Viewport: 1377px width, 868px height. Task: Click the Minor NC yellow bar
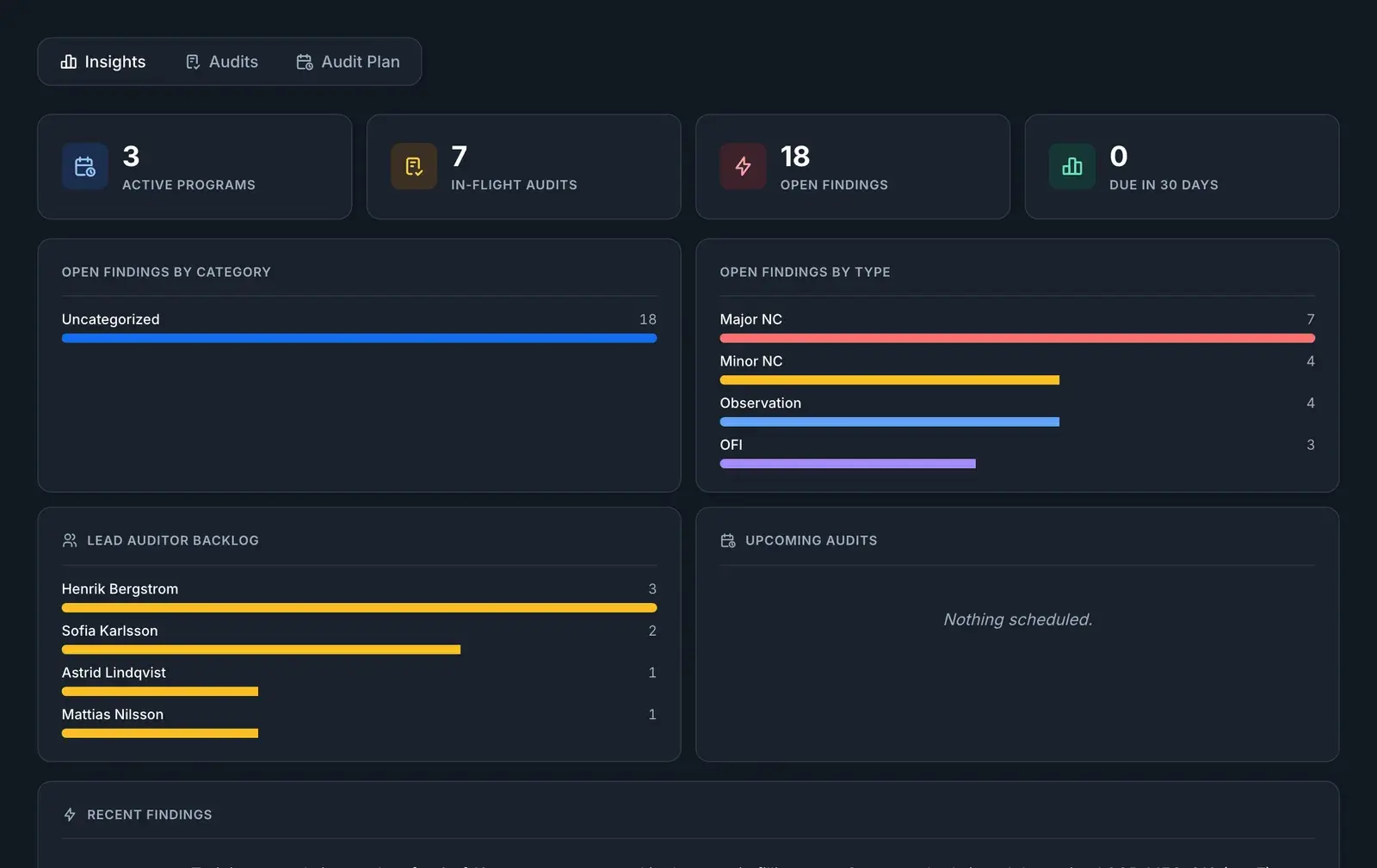890,380
